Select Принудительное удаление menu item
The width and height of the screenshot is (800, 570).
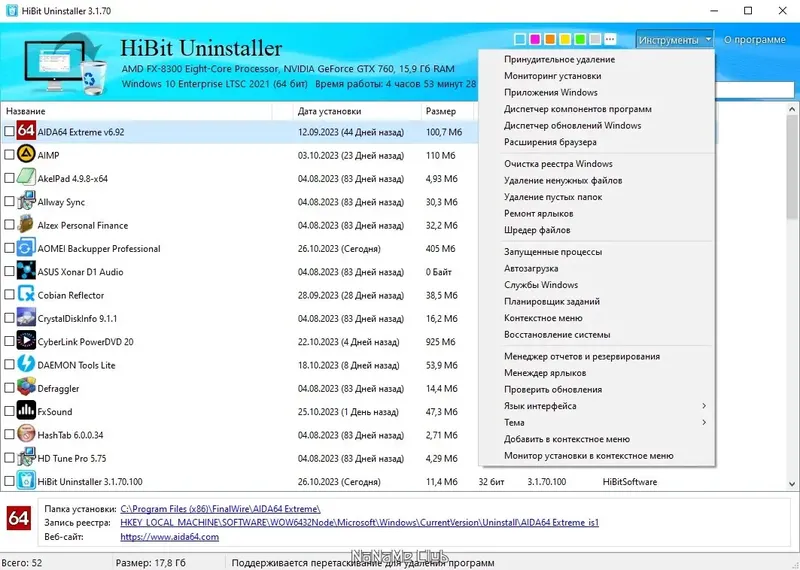(x=597, y=59)
